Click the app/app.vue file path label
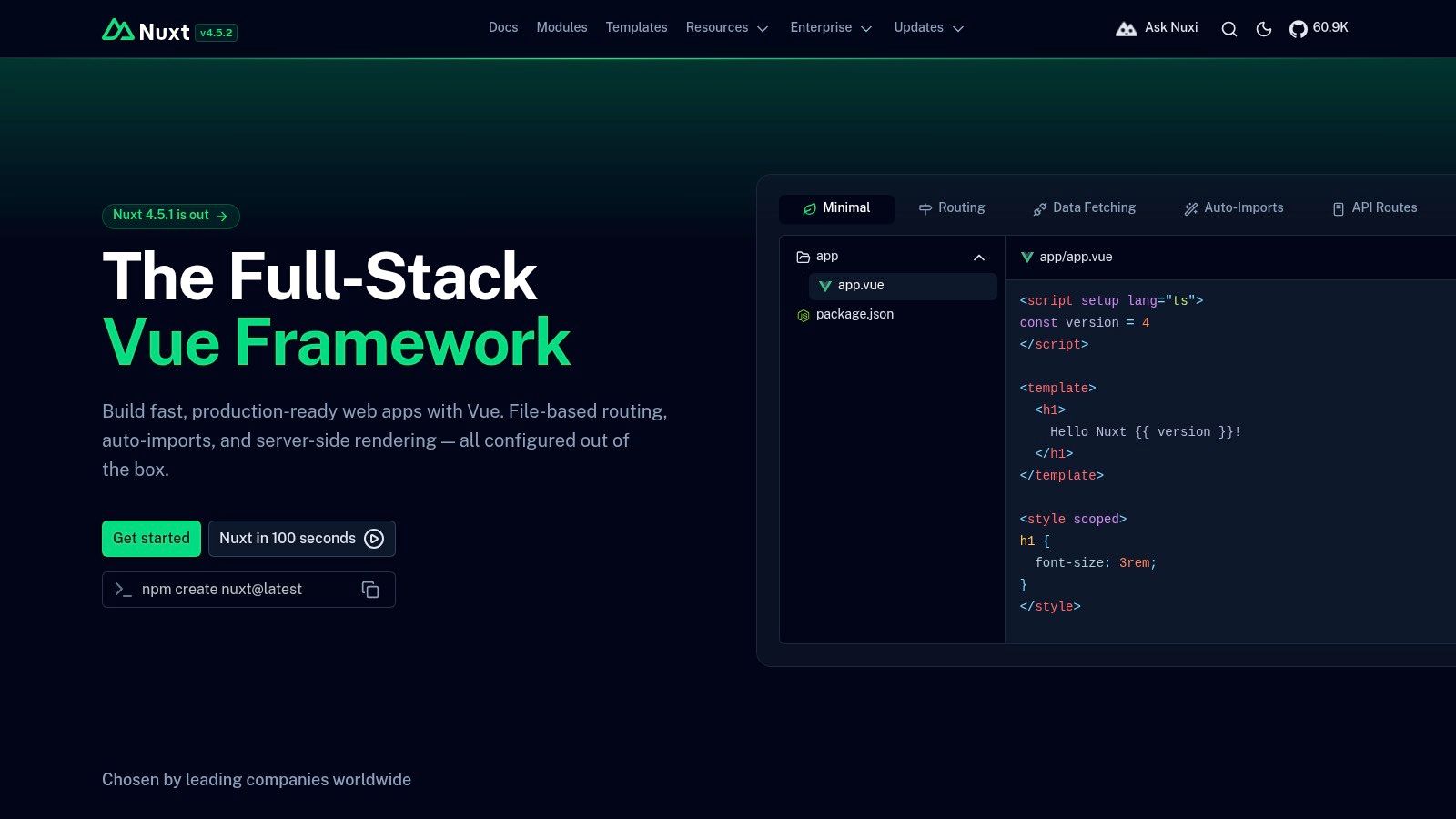Screen dimensions: 1456x819 1077,257
